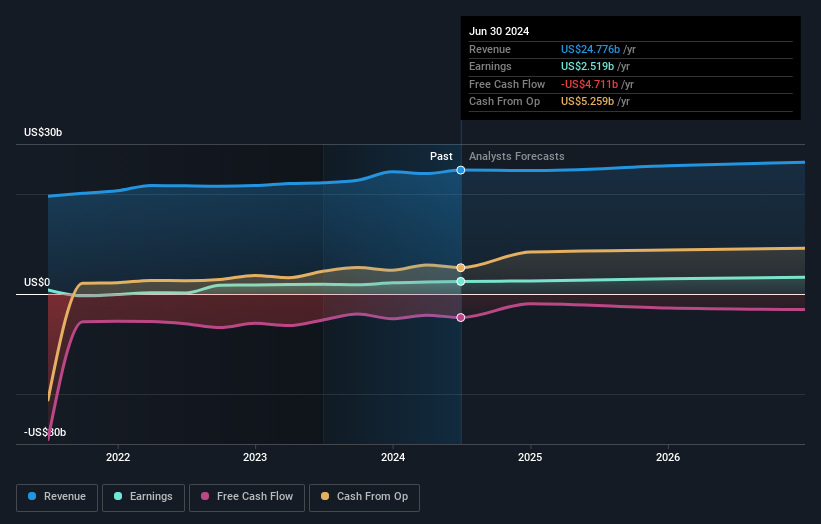Click the 2025 x-axis label

click(x=530, y=457)
